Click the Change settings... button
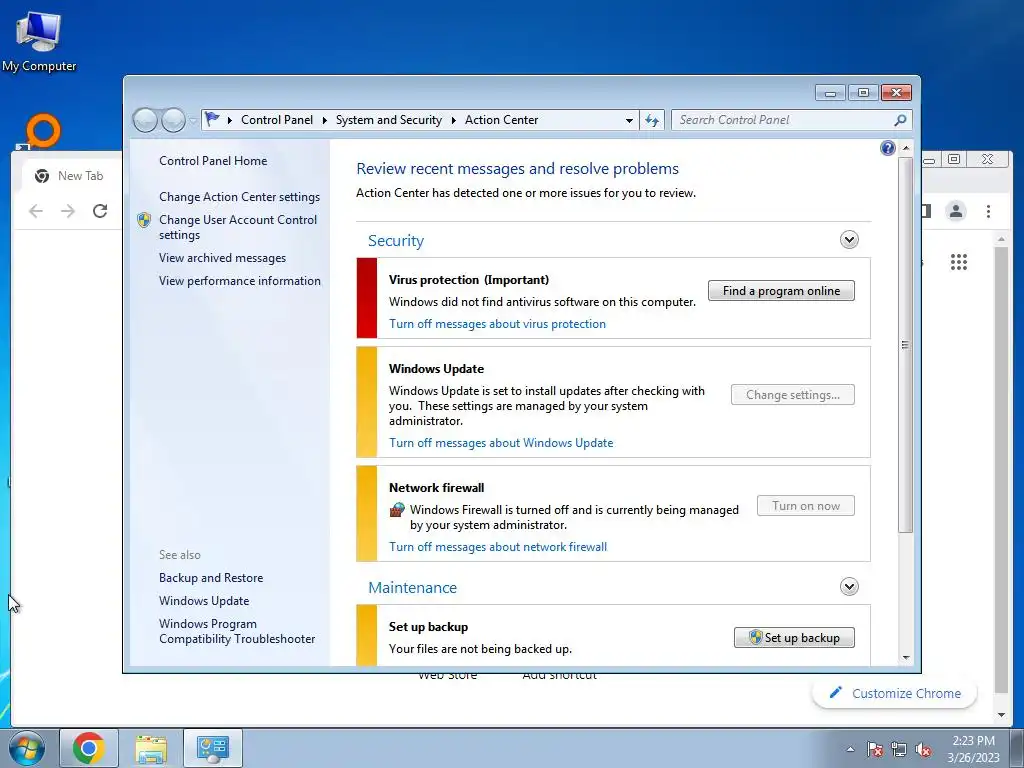The width and height of the screenshot is (1024, 768). coord(793,395)
